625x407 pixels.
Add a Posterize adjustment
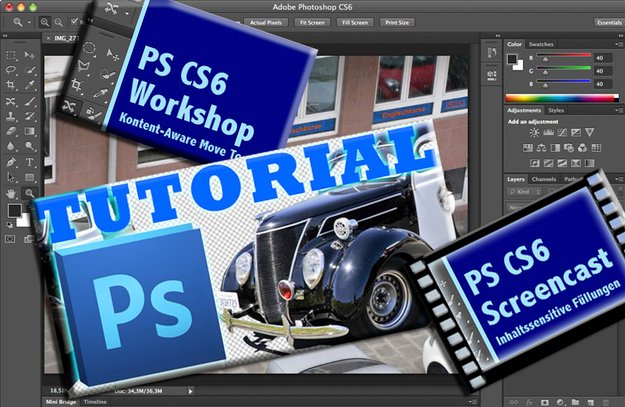click(x=548, y=163)
